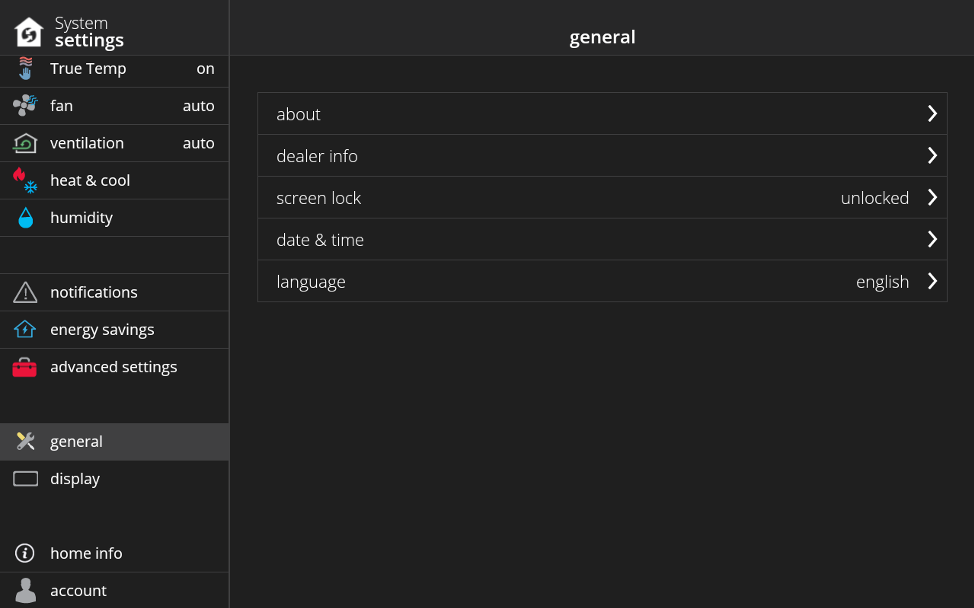Screen dimensions: 974x608
Task: Select energy savings in the sidebar
Action: [114, 330]
